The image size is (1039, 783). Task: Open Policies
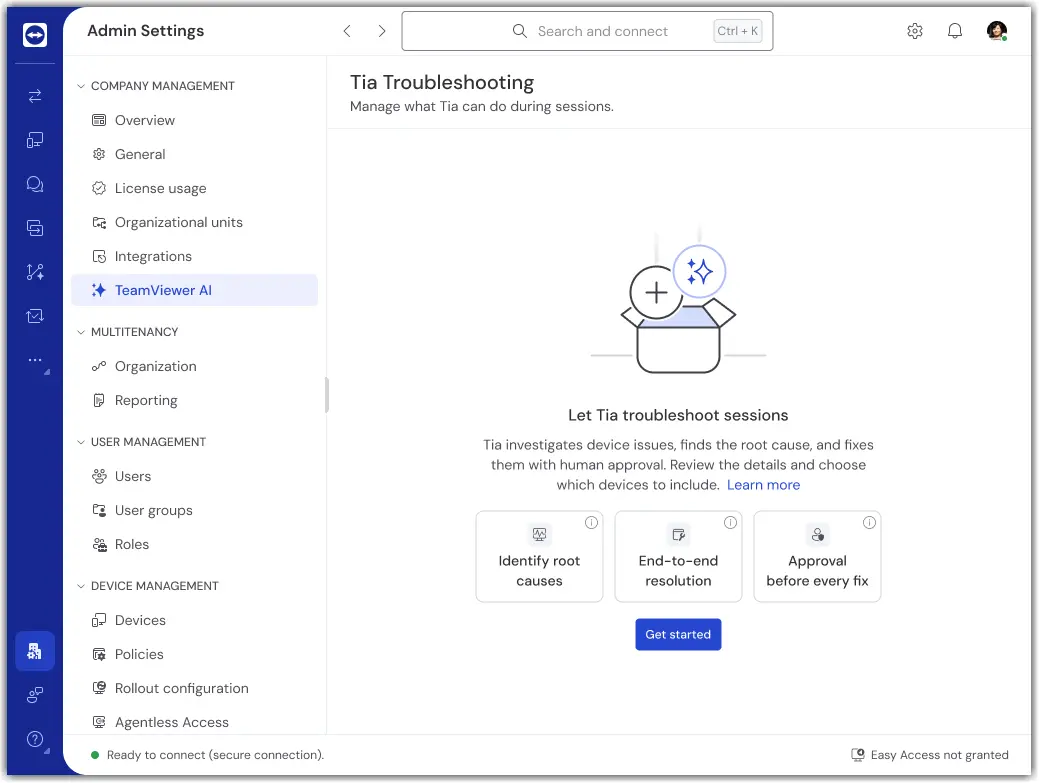coord(194,654)
